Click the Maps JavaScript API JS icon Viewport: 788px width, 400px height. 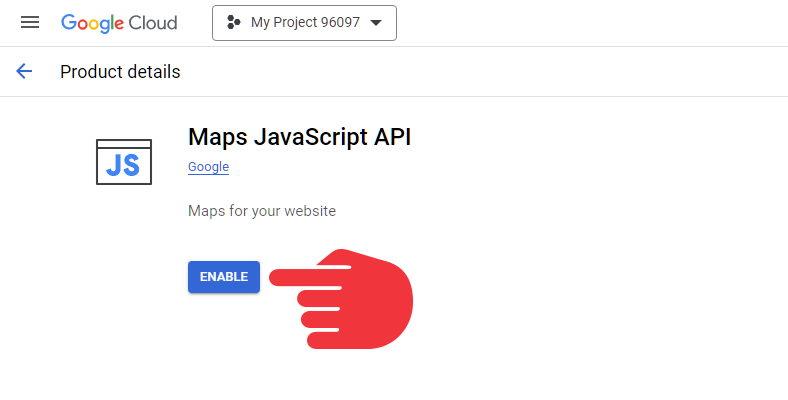(x=124, y=162)
